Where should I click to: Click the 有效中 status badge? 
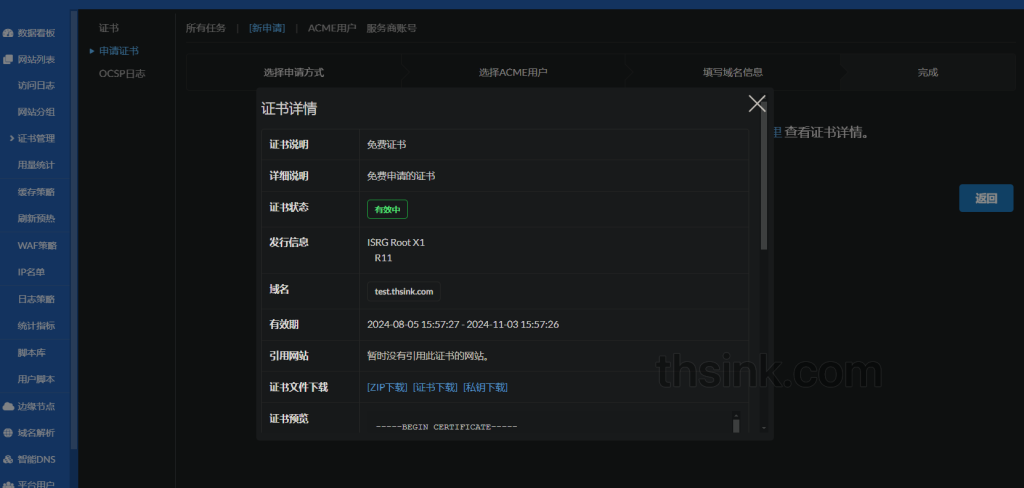pyautogui.click(x=387, y=210)
